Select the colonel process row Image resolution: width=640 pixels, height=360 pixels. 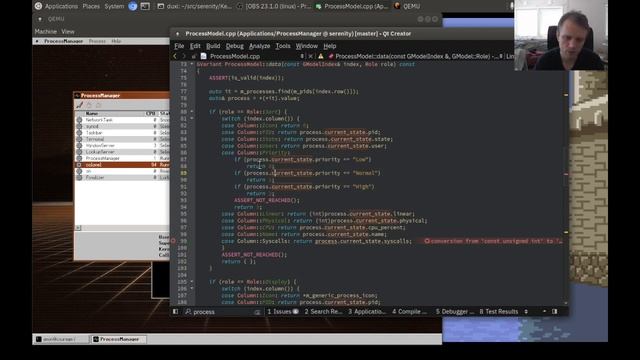tap(122, 165)
